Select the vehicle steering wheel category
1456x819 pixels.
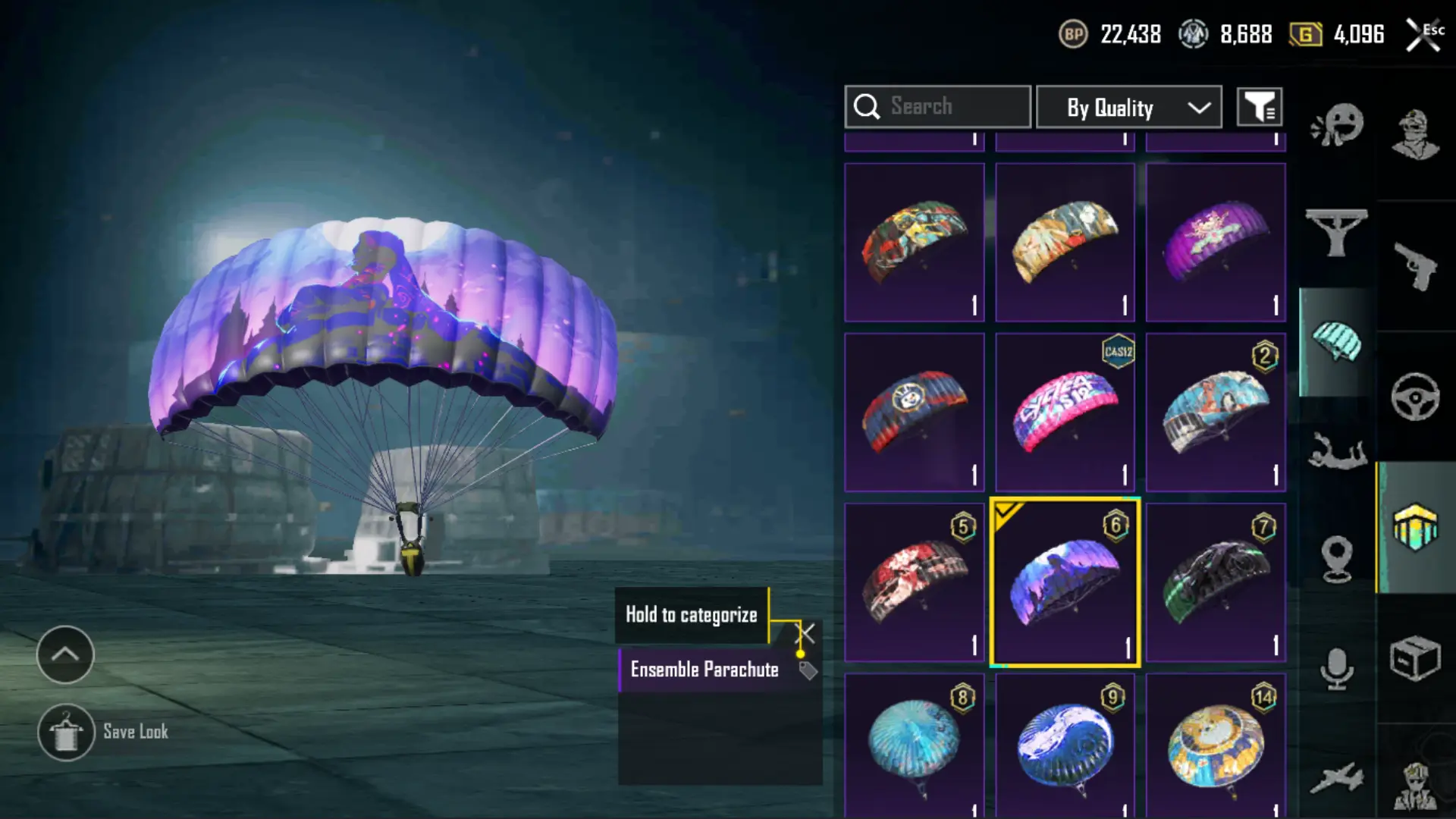[1415, 397]
